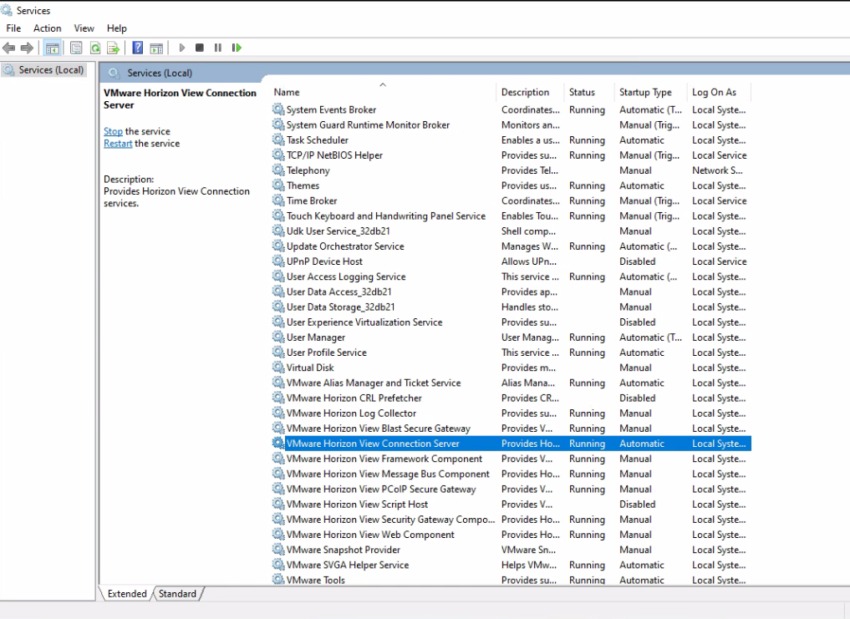Image resolution: width=850 pixels, height=619 pixels.
Task: Open the File menu
Action: tap(13, 28)
